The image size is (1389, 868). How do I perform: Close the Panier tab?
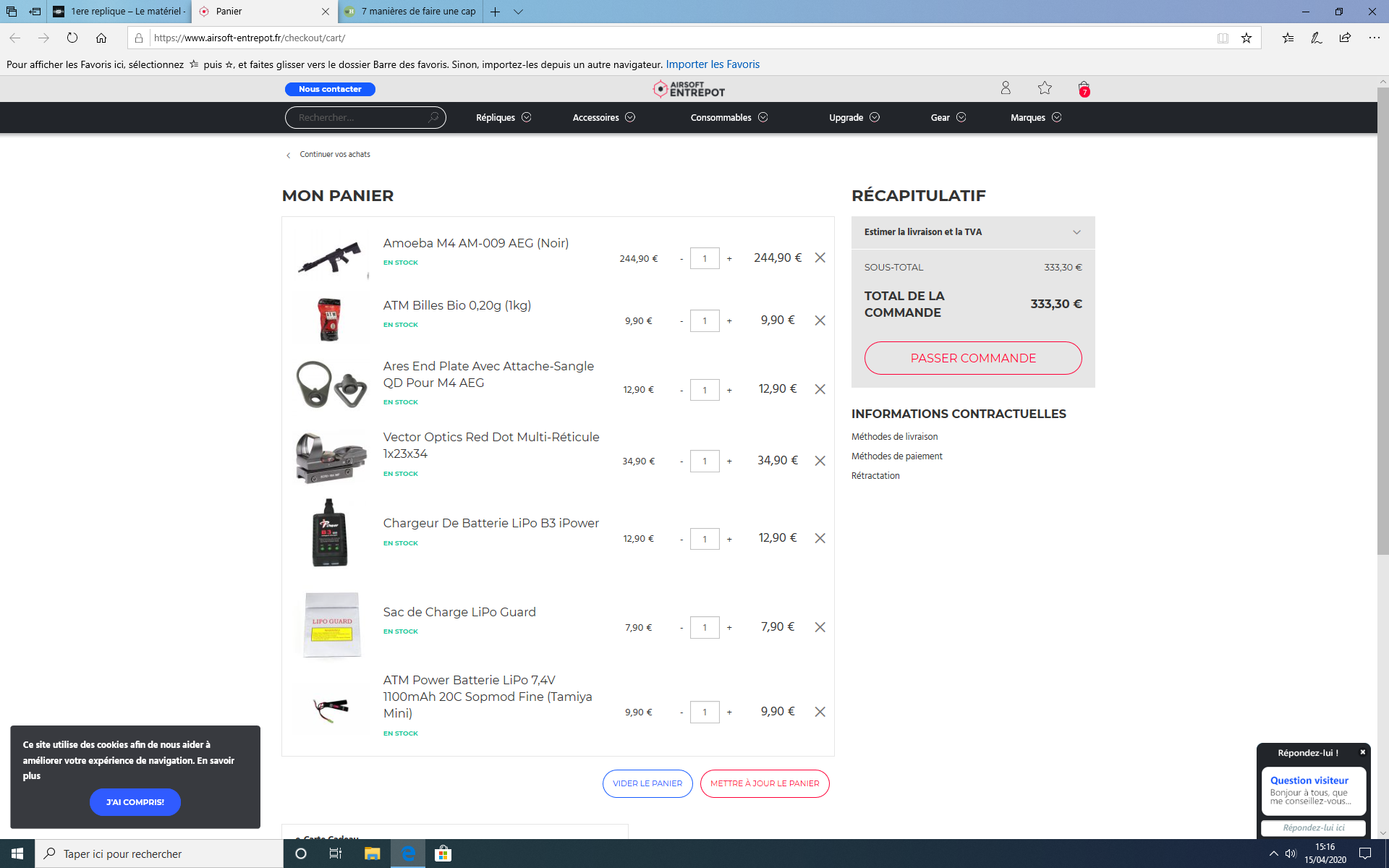coord(325,12)
